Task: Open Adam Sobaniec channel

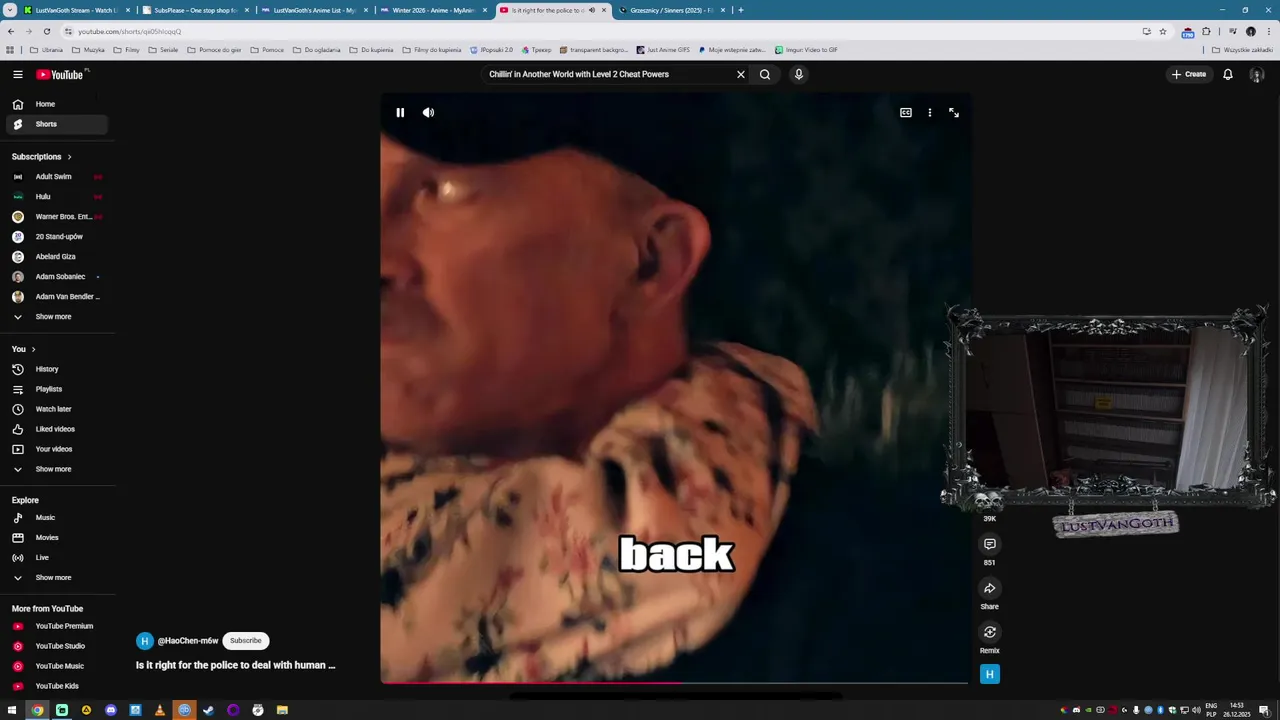Action: pos(57,277)
